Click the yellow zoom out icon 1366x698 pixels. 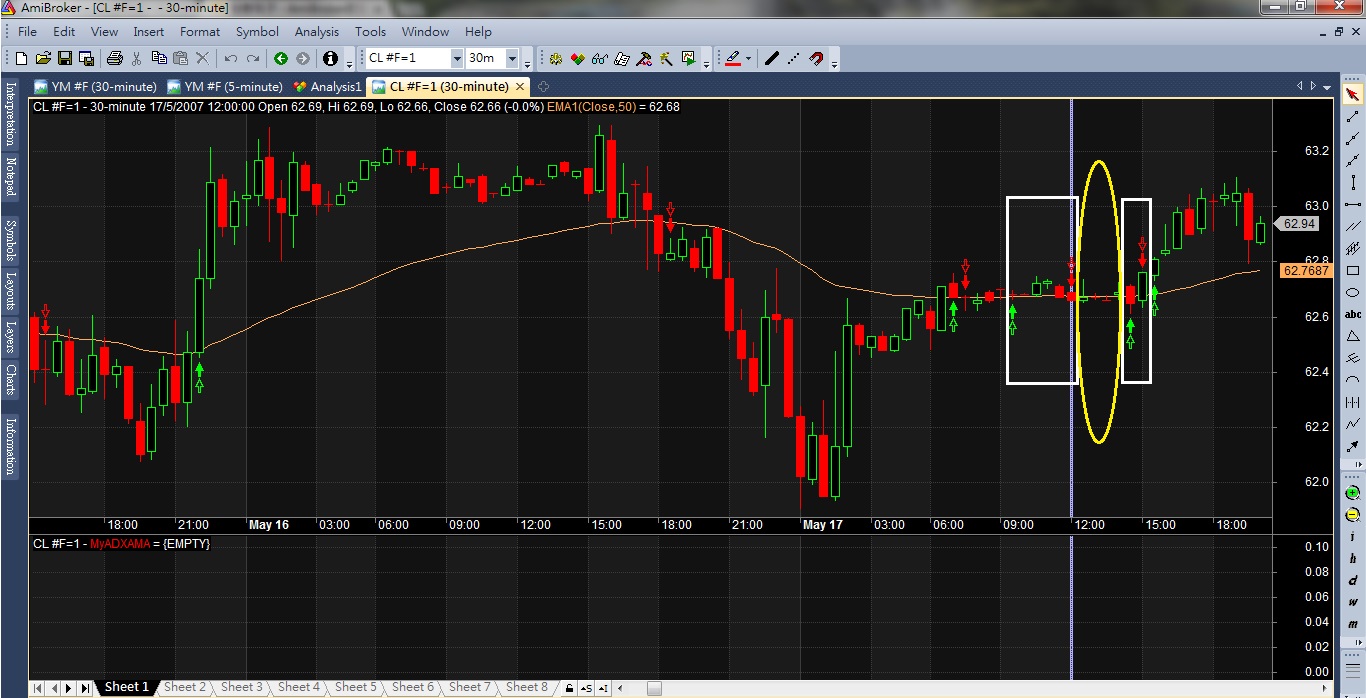pyautogui.click(x=1353, y=515)
